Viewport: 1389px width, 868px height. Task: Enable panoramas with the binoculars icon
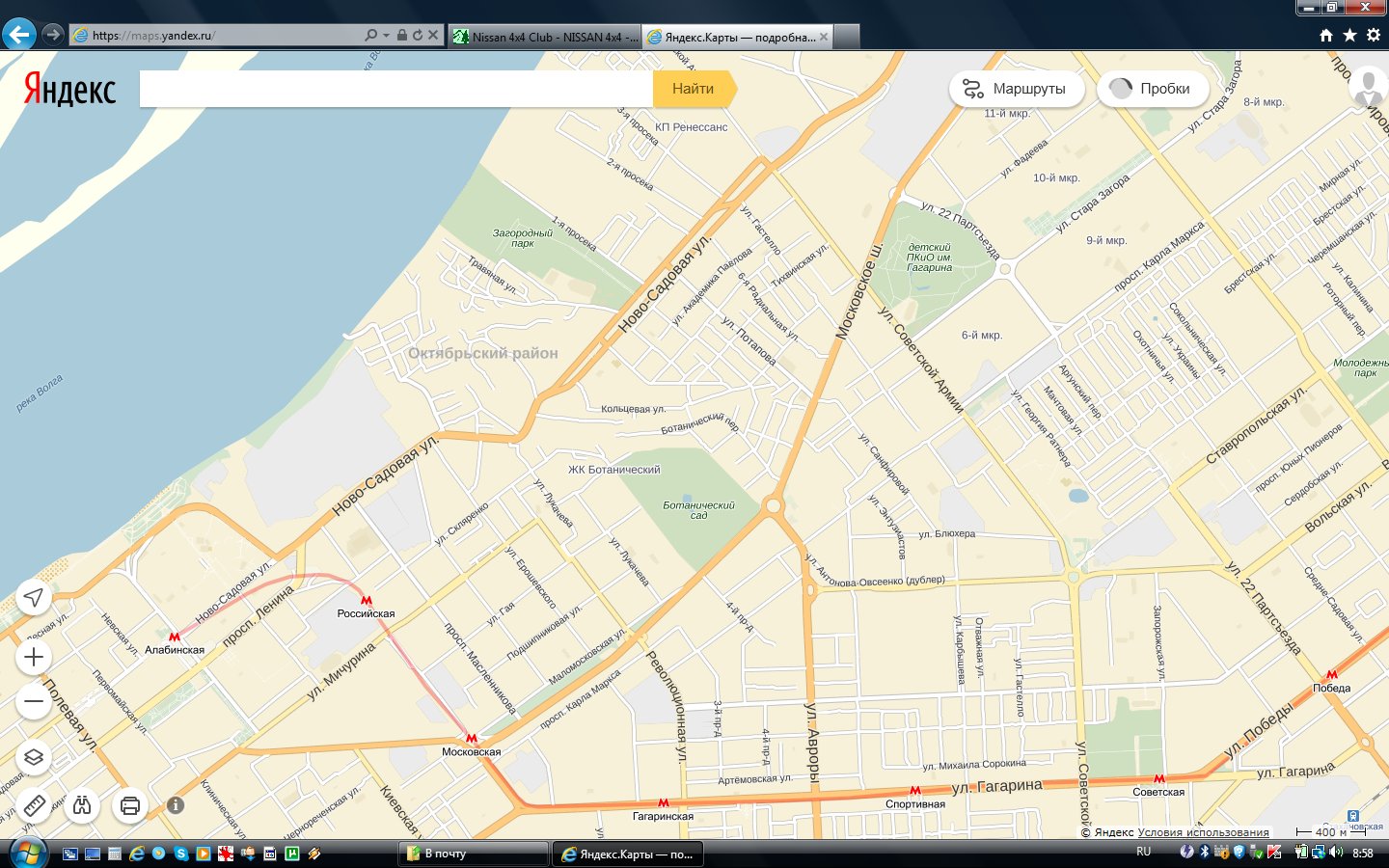(x=82, y=804)
